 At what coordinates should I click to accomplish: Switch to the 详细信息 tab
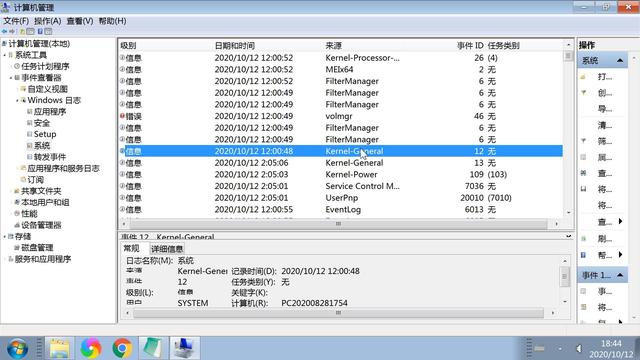(x=167, y=249)
